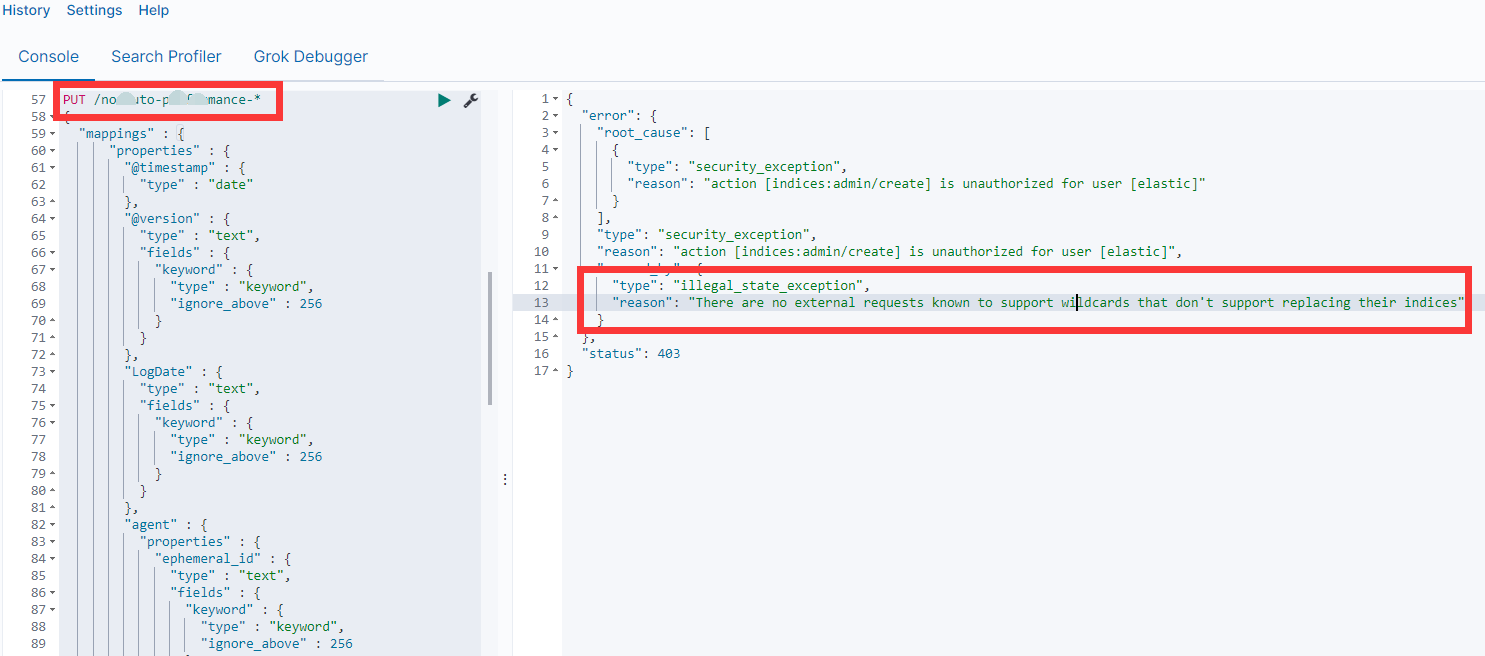Screen dimensions: 1485x656
Task: Click the Help link
Action: coord(153,10)
